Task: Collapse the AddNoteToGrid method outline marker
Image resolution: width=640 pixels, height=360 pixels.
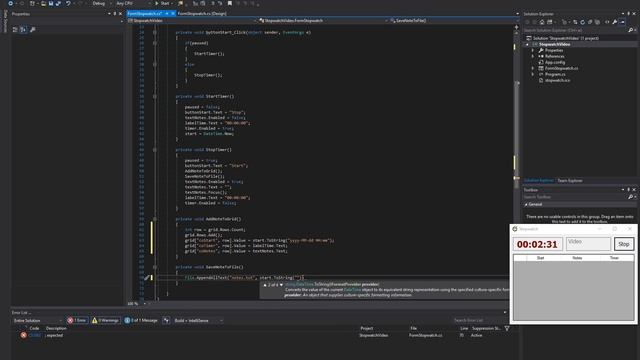Action: pyautogui.click(x=155, y=219)
